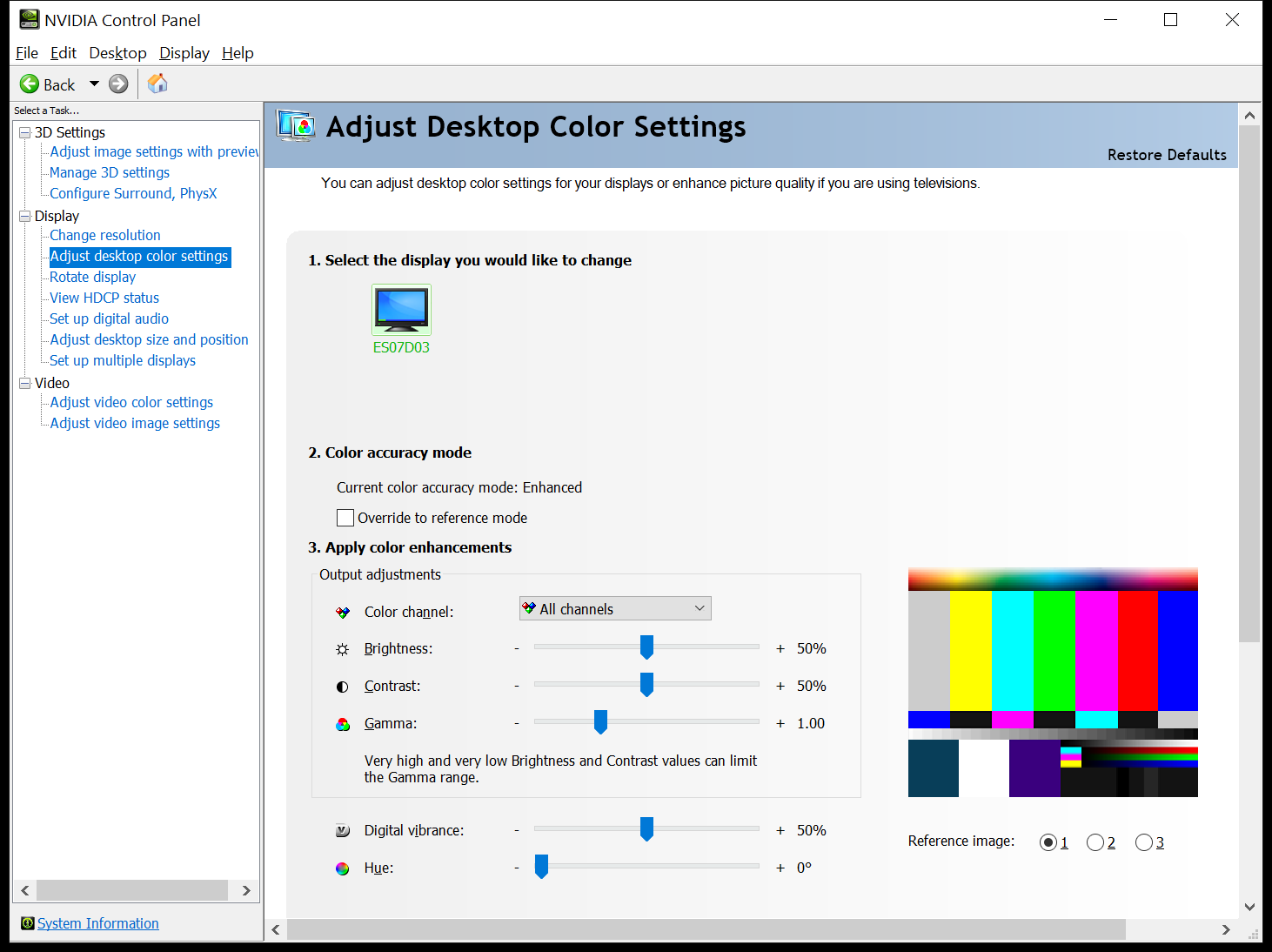Screen dimensions: 1272x952
Task: Open the Back history dropdown arrow
Action: [94, 84]
